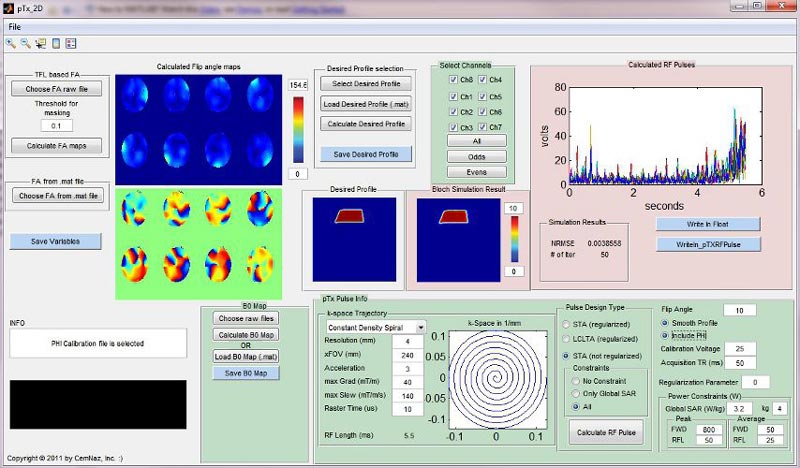The height and width of the screenshot is (468, 800).
Task: Click the pTx_2D window title icon
Action: (x=9, y=7)
